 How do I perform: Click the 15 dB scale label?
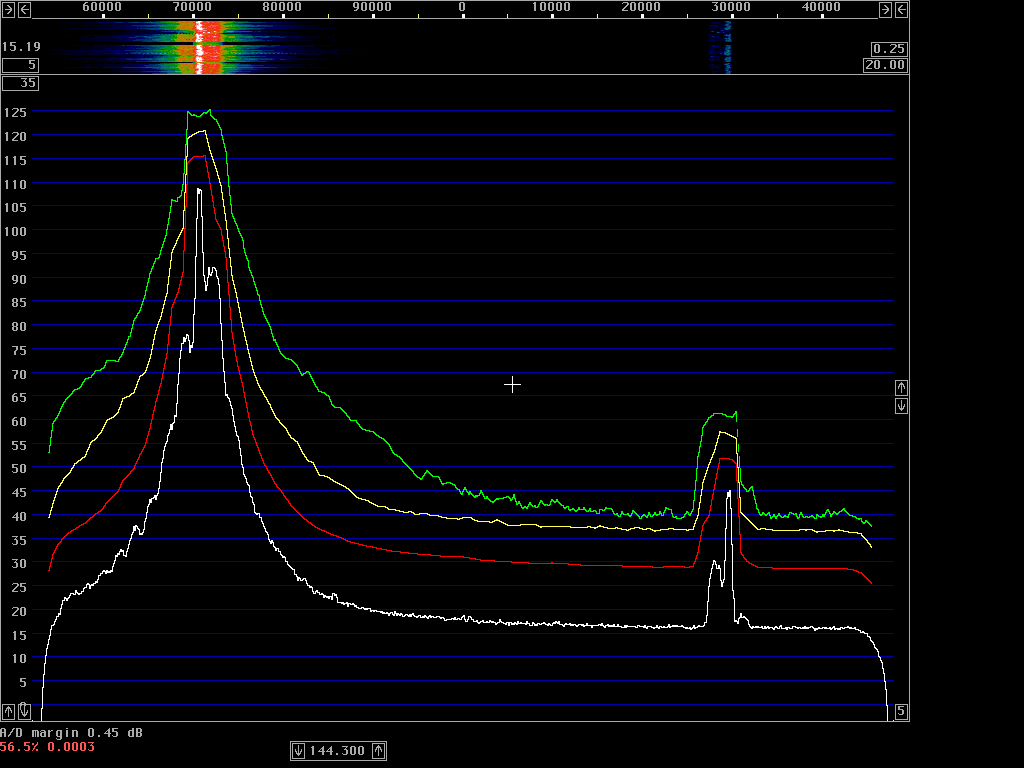click(x=19, y=635)
